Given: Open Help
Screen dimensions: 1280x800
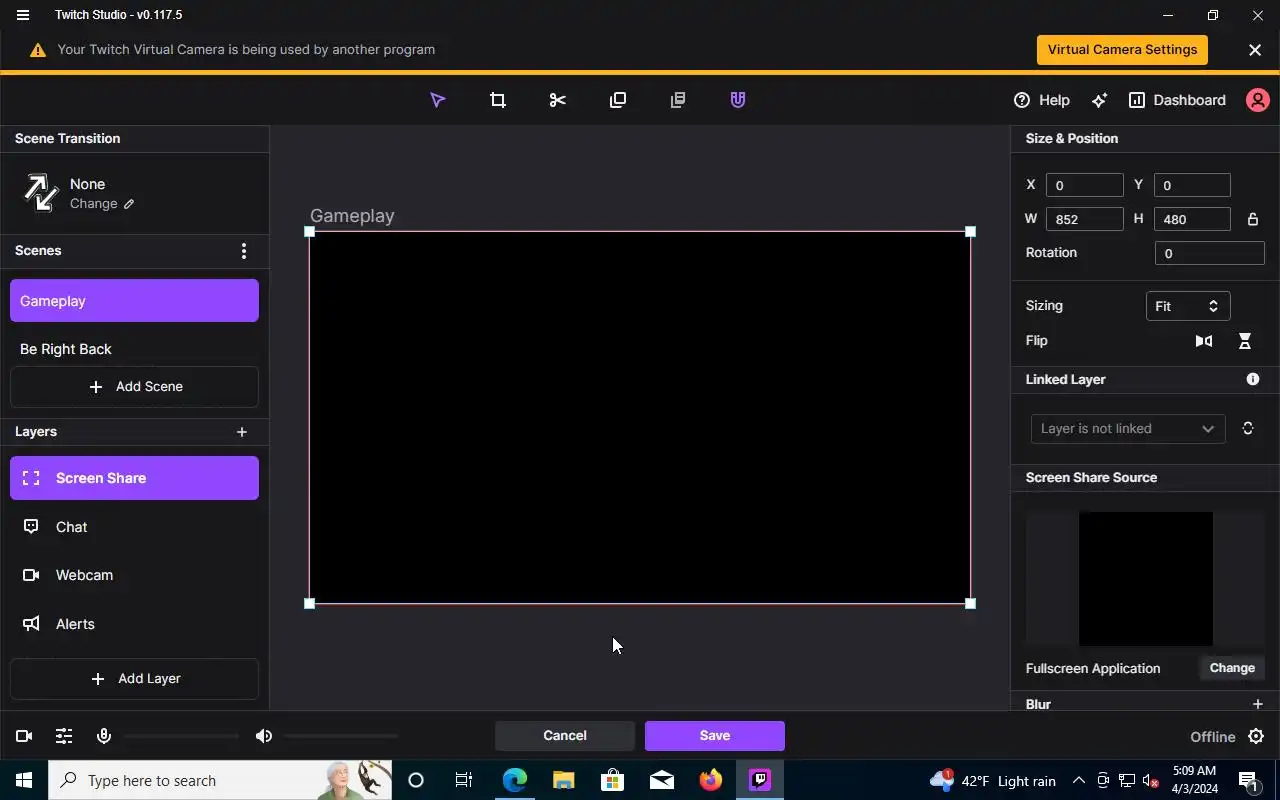Looking at the screenshot, I should (x=1041, y=100).
